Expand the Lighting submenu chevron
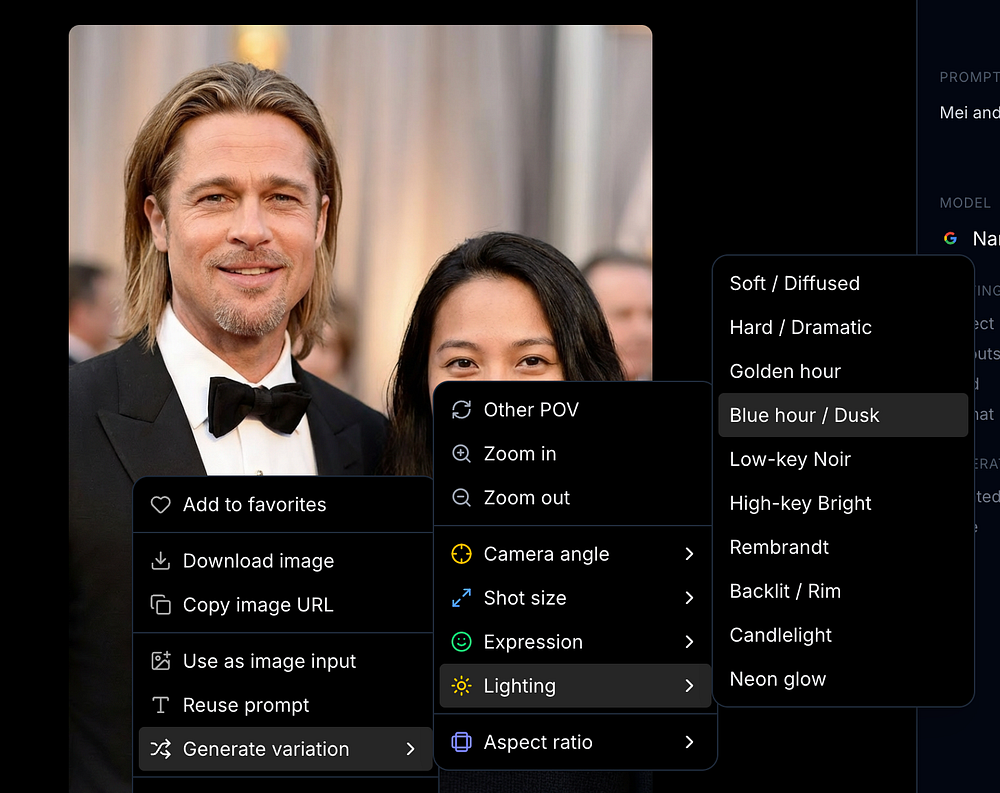This screenshot has width=1000, height=793. (x=689, y=686)
